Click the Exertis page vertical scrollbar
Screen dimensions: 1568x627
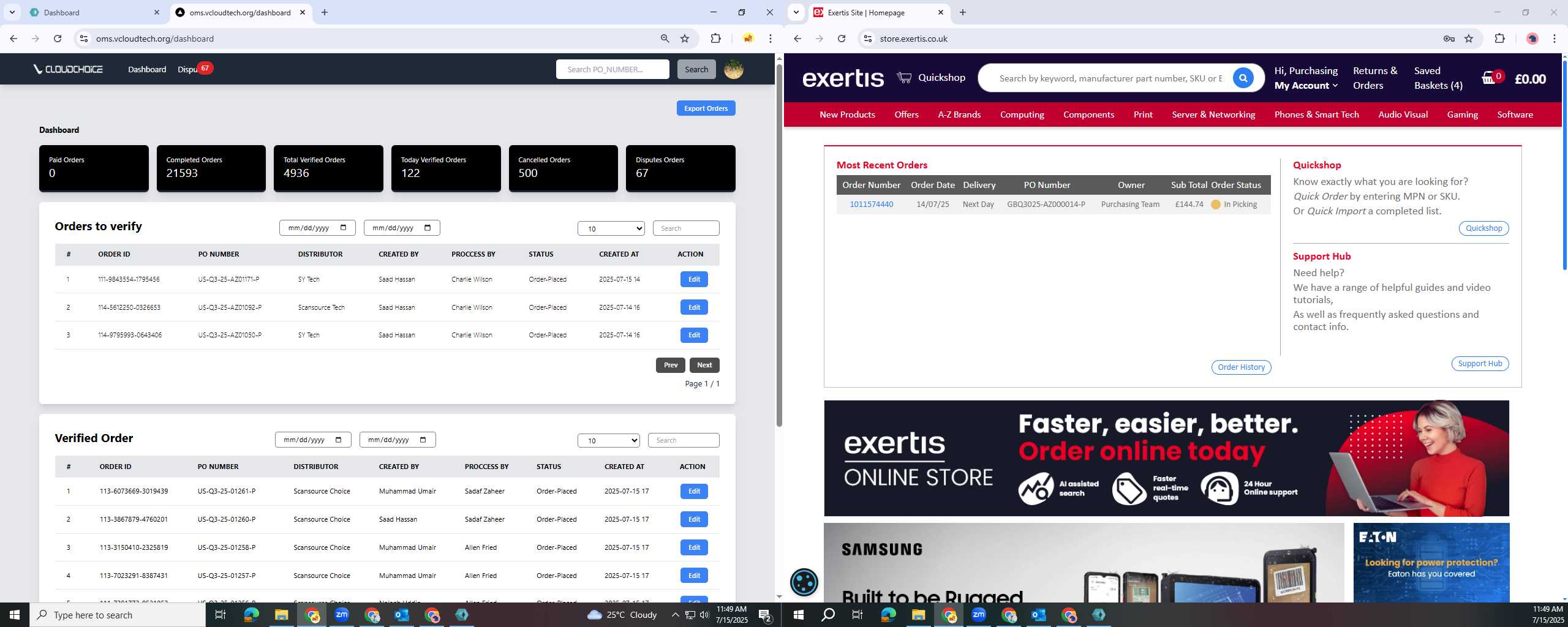(x=1564, y=165)
